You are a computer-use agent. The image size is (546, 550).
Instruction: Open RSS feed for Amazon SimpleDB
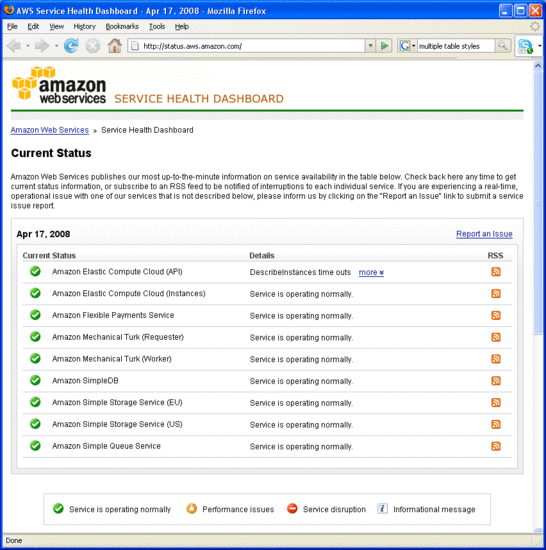(496, 381)
